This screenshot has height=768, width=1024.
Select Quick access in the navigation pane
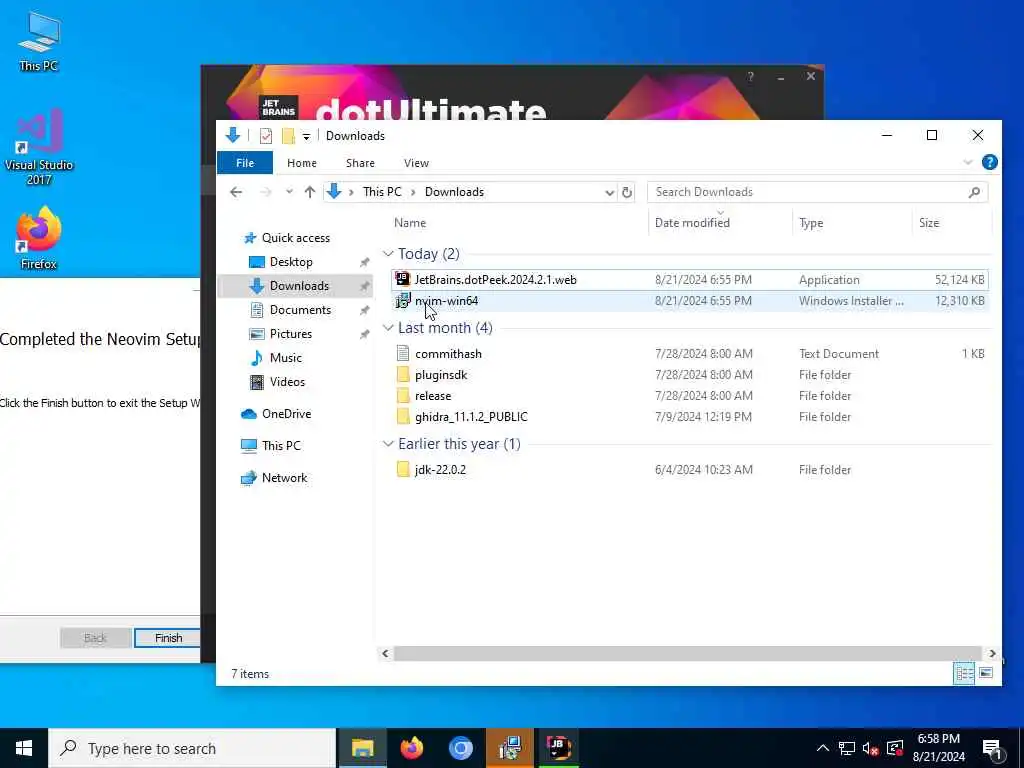[x=296, y=238]
